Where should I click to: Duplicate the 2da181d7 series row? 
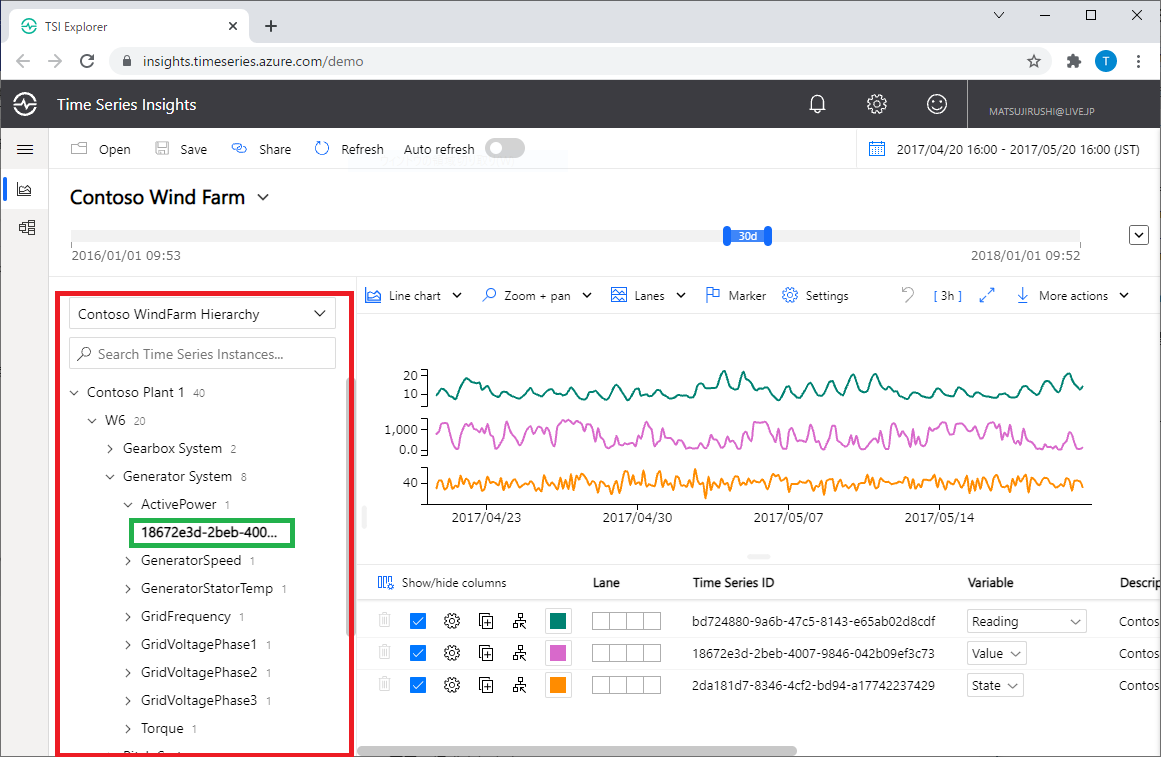pyautogui.click(x=486, y=685)
